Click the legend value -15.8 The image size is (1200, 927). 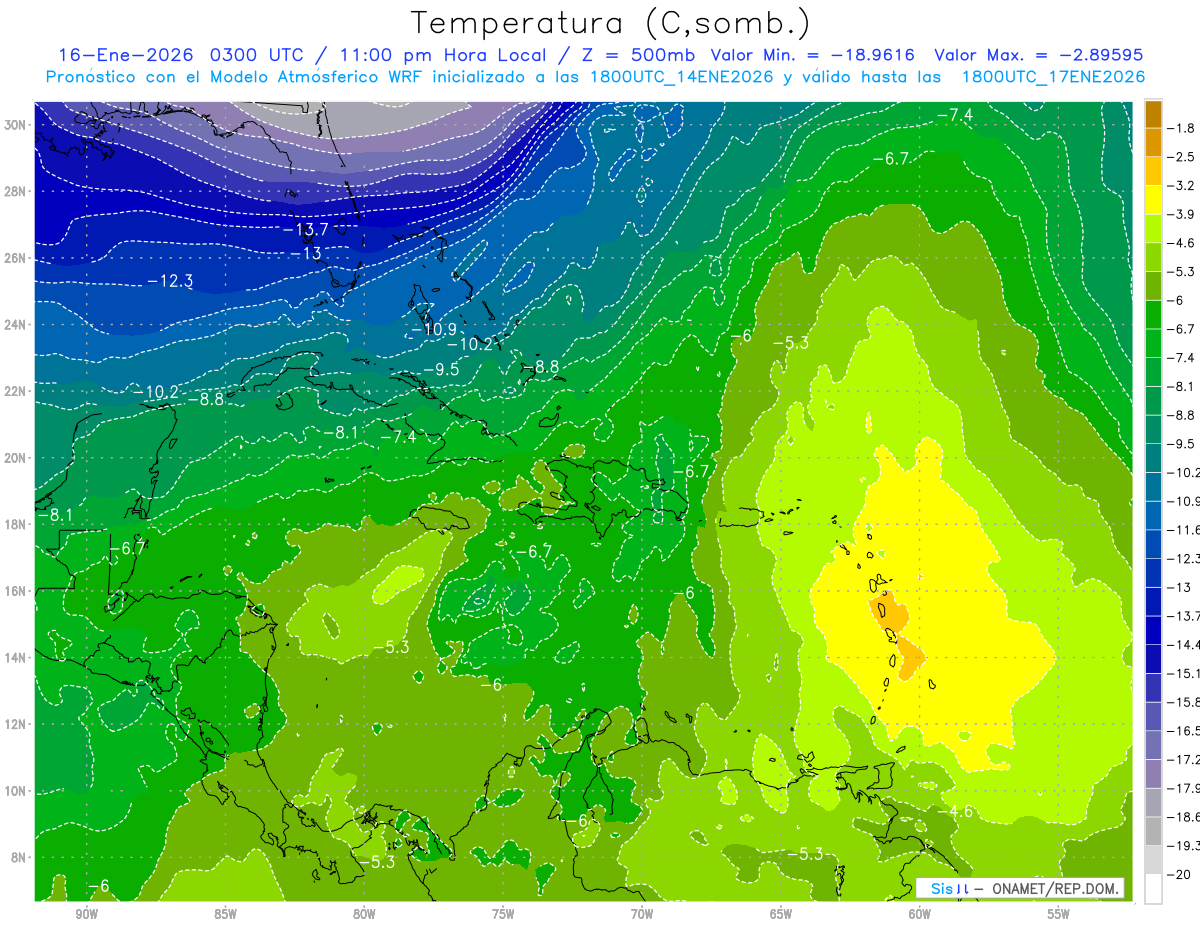(1184, 701)
